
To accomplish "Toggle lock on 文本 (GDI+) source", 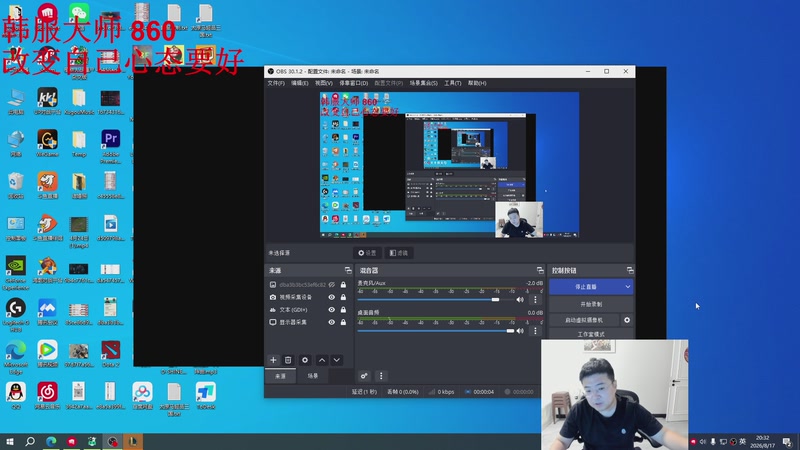I will point(343,310).
